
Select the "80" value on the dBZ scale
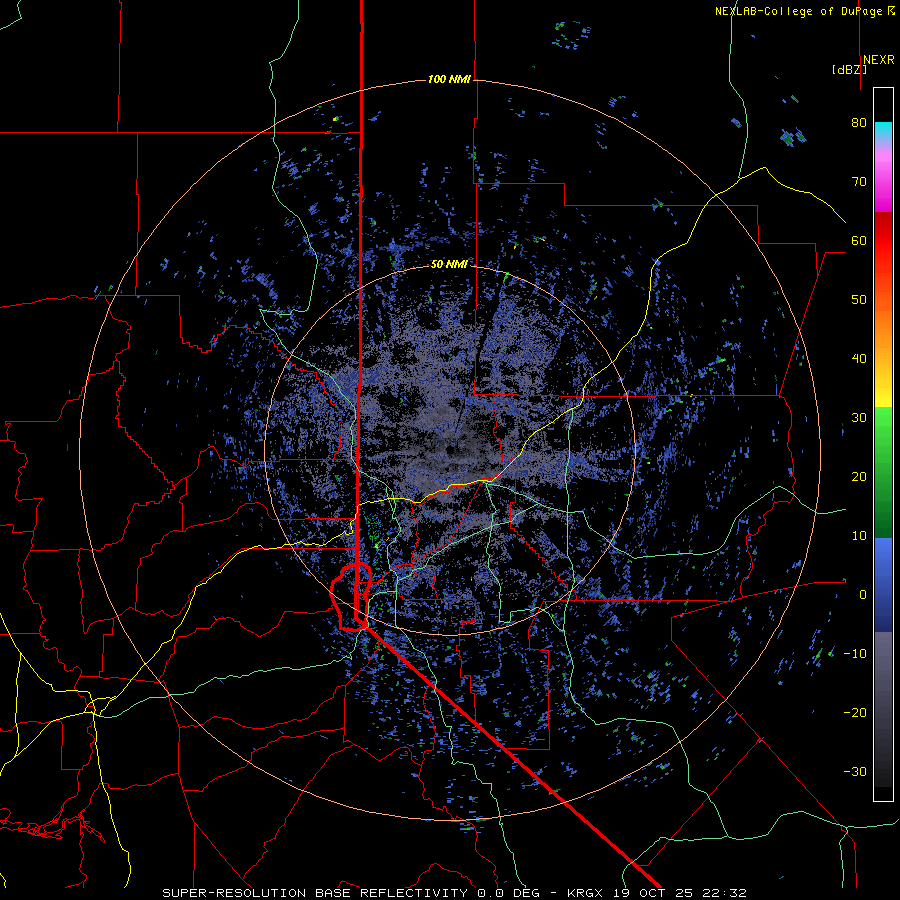pyautogui.click(x=859, y=123)
